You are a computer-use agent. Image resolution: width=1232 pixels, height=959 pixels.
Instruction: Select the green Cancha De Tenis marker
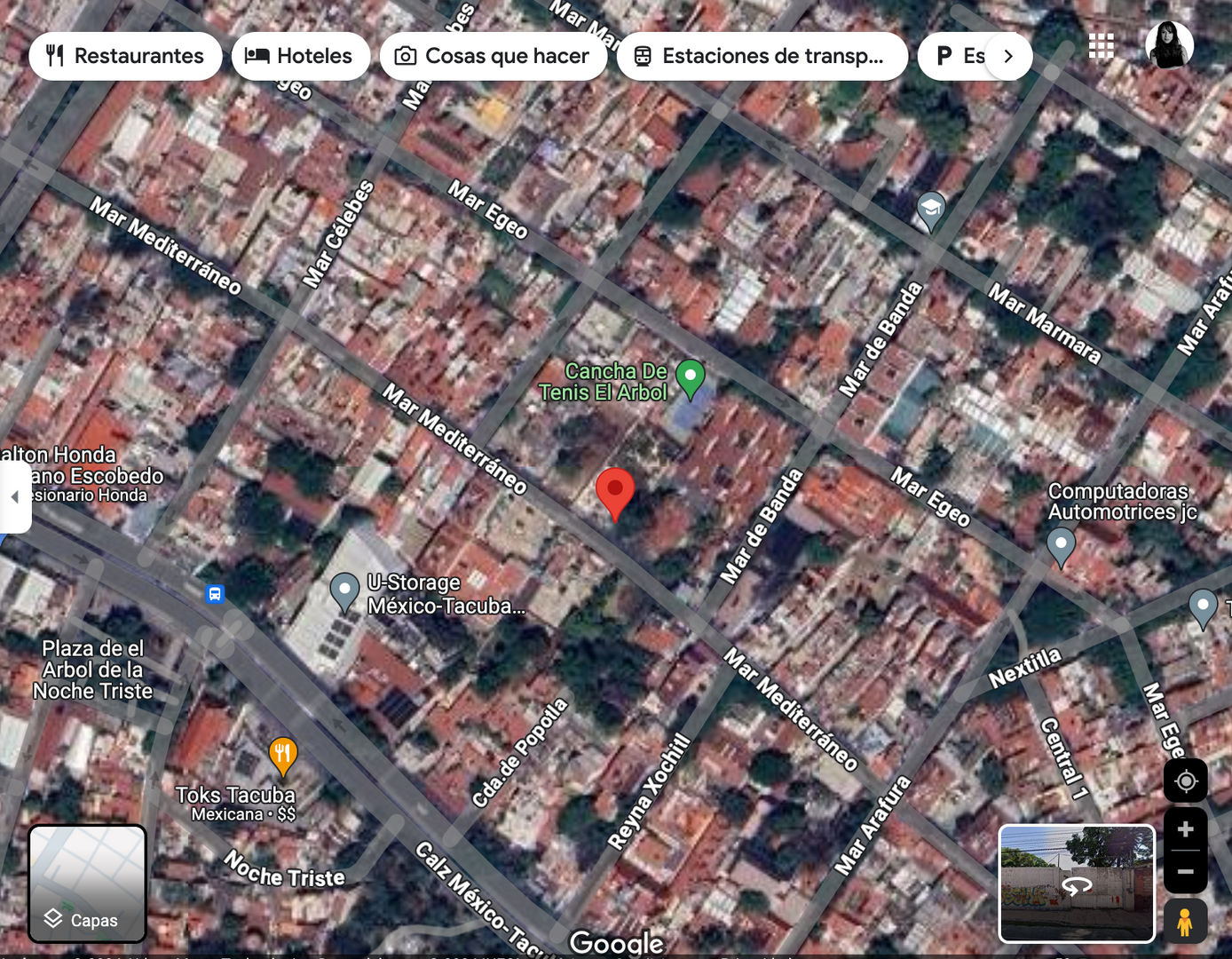[x=691, y=380]
